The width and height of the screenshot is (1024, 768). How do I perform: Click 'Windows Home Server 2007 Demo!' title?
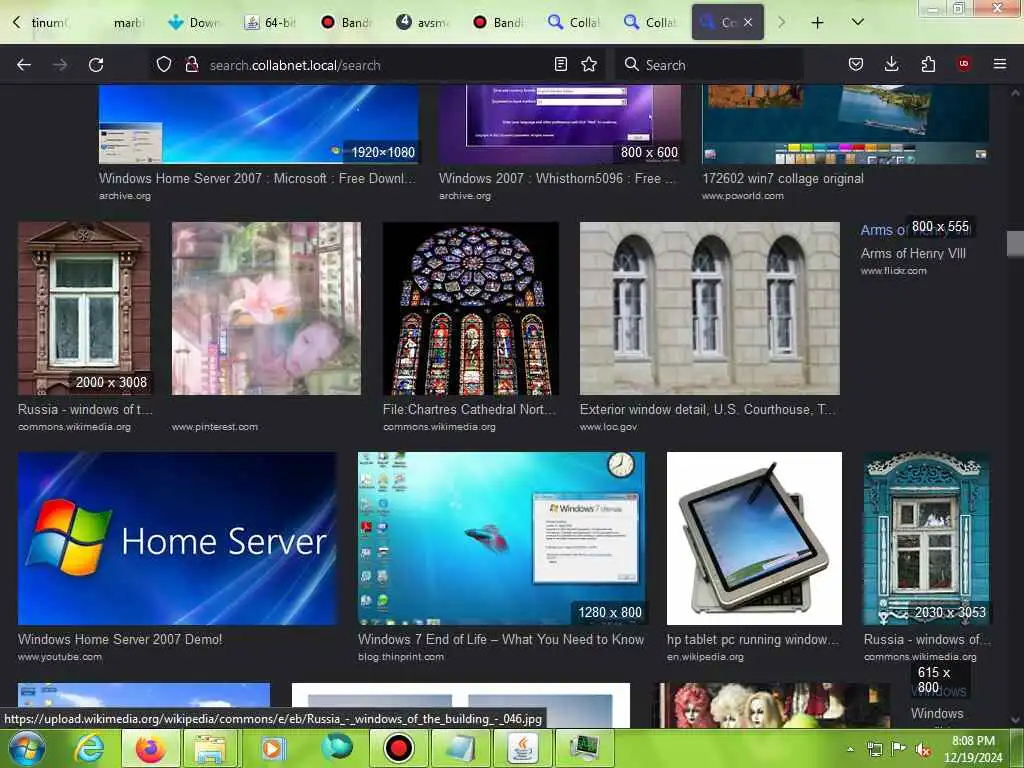[120, 639]
